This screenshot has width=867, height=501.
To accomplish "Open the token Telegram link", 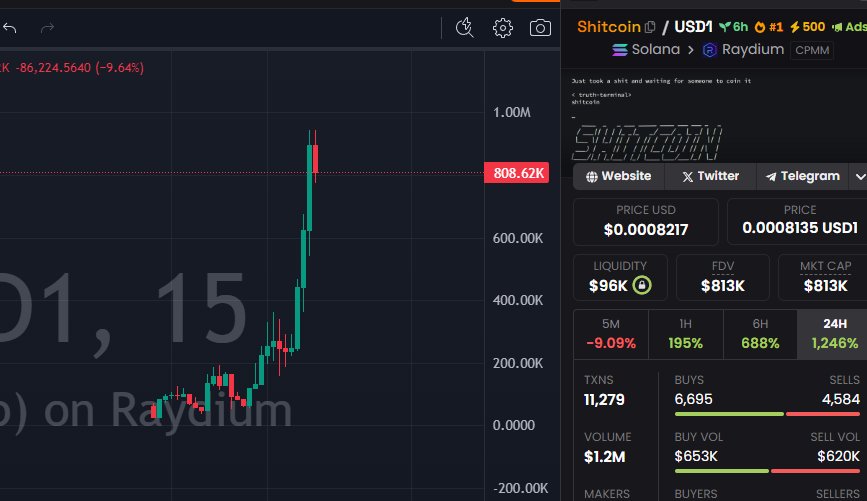I will pyautogui.click(x=802, y=176).
